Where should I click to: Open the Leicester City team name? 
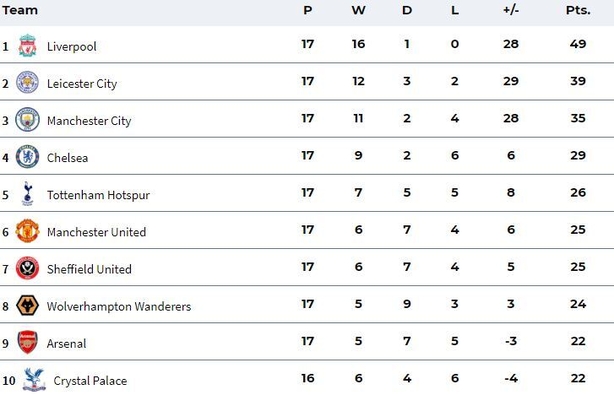pos(82,84)
